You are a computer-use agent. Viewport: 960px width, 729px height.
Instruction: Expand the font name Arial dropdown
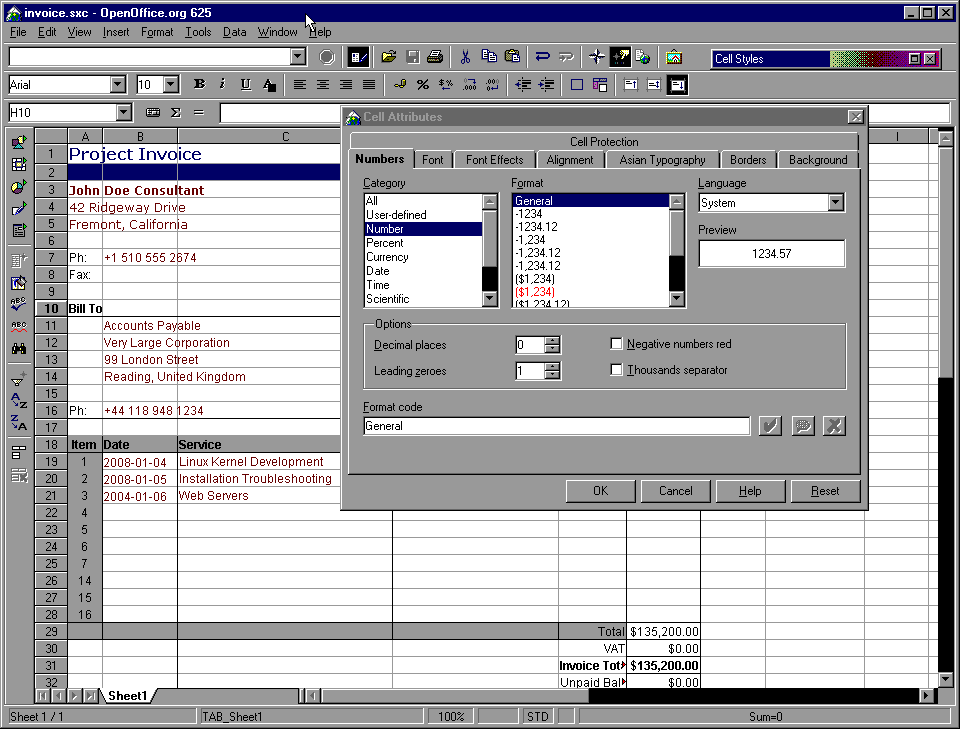(x=118, y=85)
